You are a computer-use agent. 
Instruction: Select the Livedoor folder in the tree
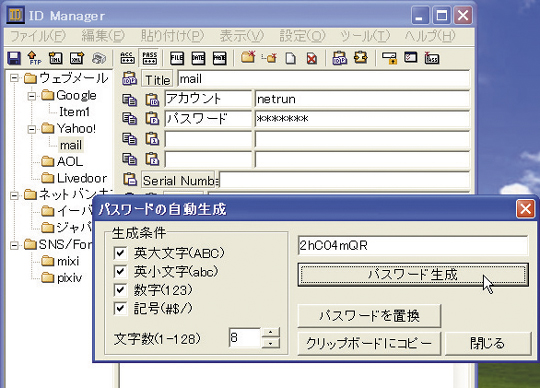(x=82, y=178)
